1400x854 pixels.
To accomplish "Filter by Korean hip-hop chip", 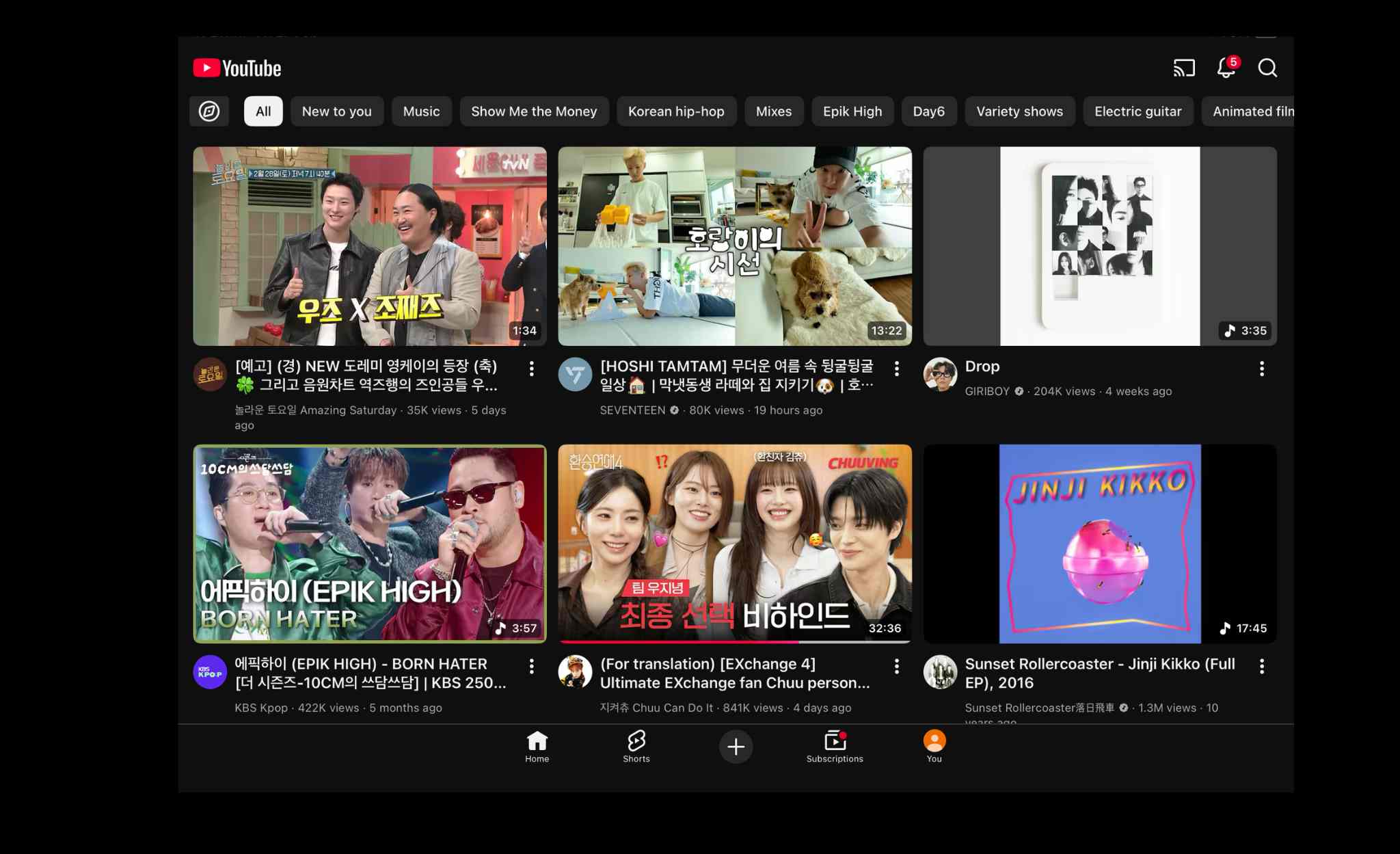I will pyautogui.click(x=675, y=111).
